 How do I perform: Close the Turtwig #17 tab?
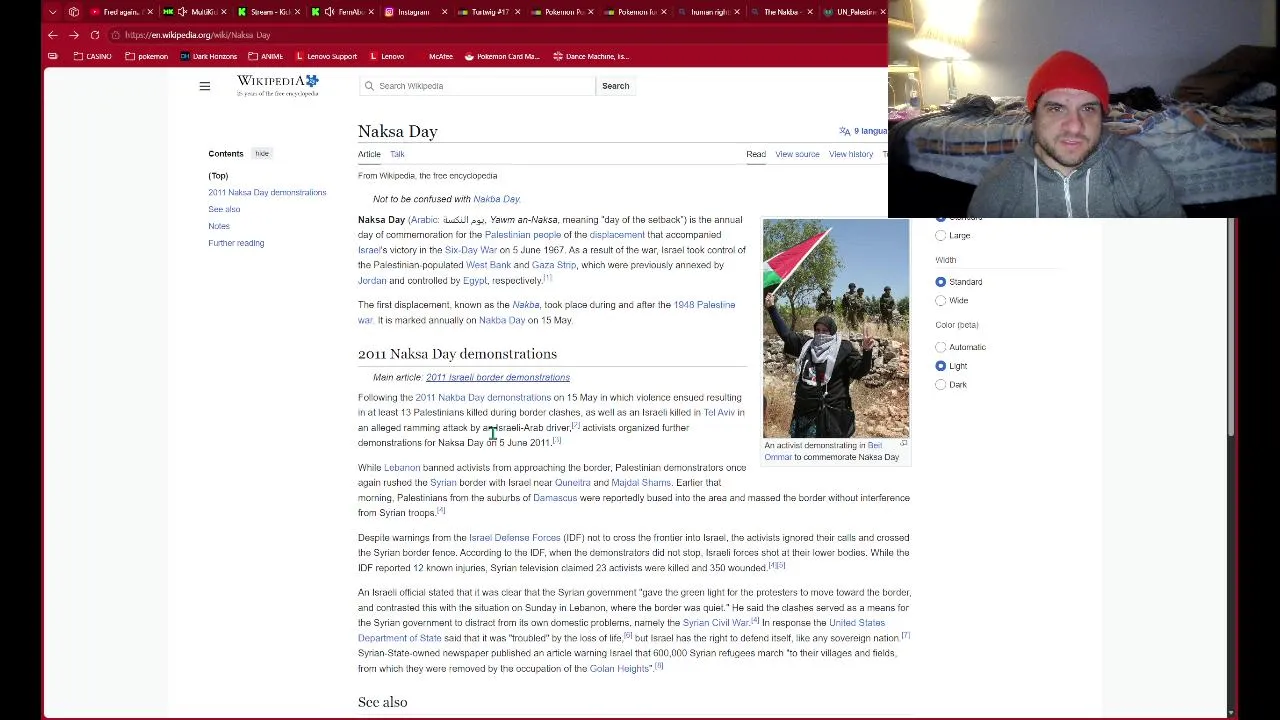(x=516, y=12)
